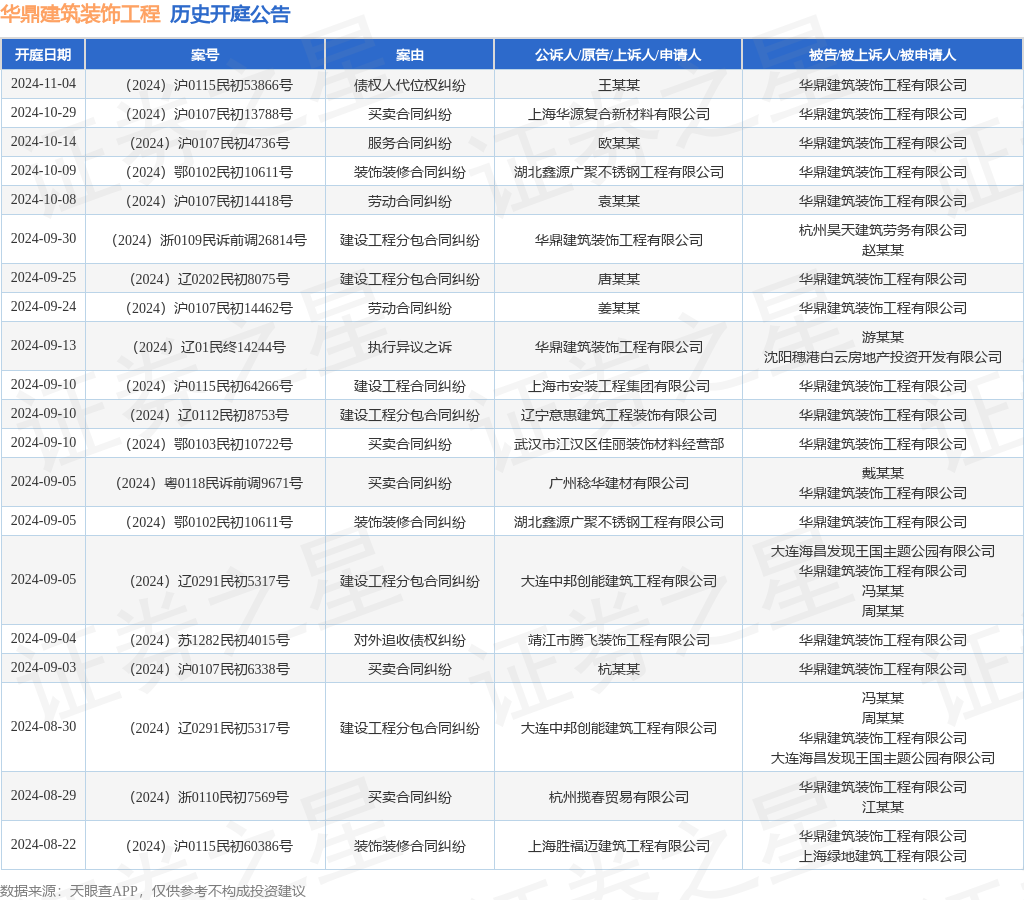1024x900 pixels.
Task: Click plaintiff 上海胜福迈建筑工程有限公司
Action: coord(618,846)
